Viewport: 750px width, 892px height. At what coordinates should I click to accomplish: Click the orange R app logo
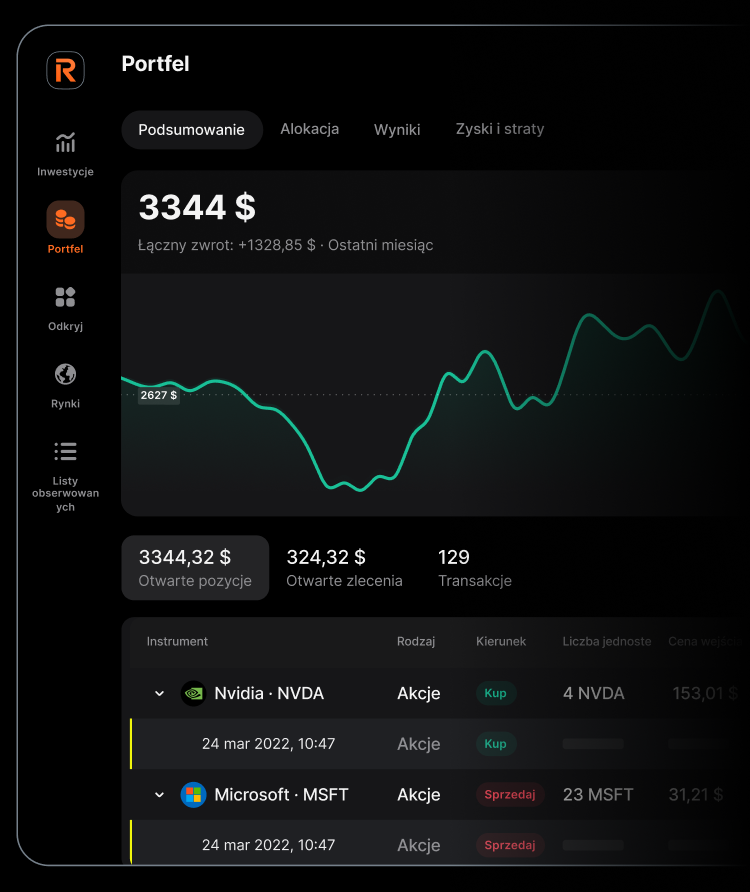(x=65, y=71)
